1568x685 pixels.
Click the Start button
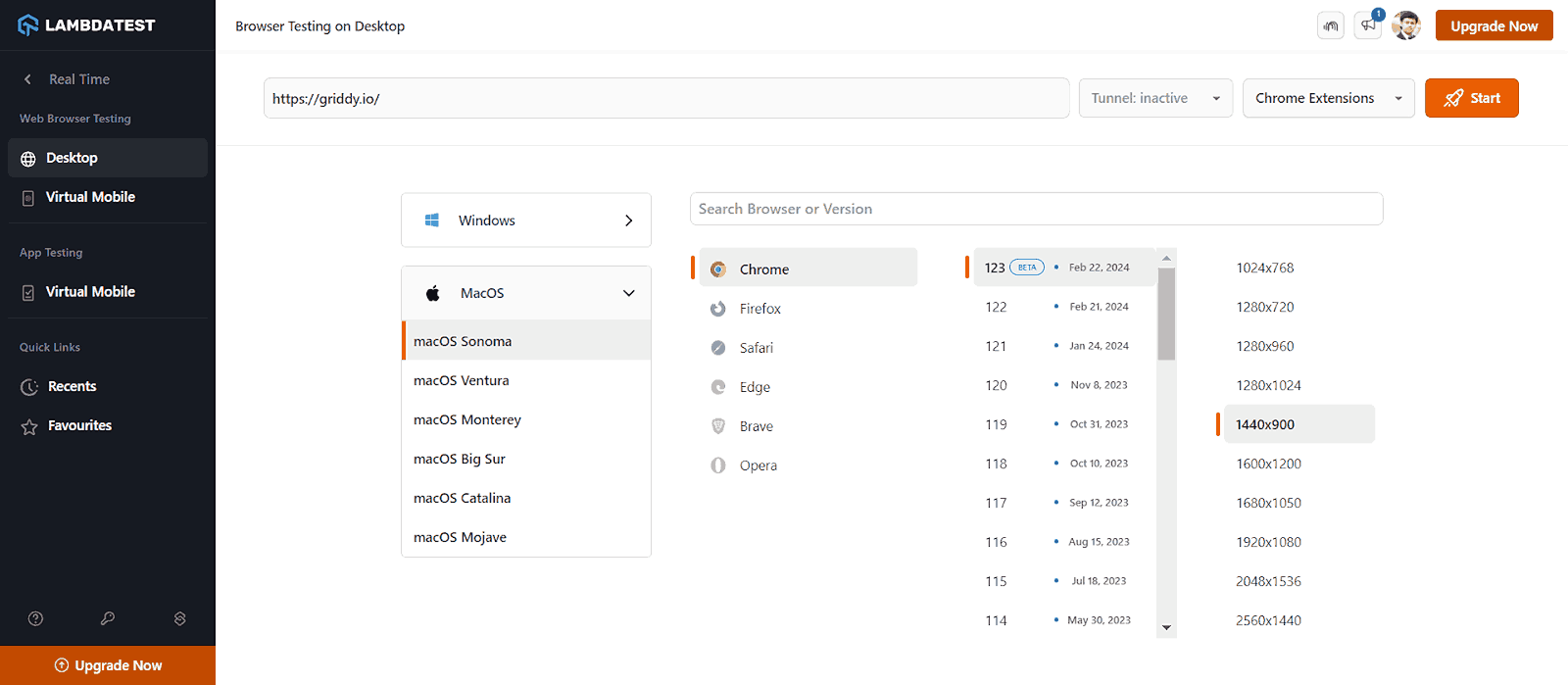(x=1471, y=98)
